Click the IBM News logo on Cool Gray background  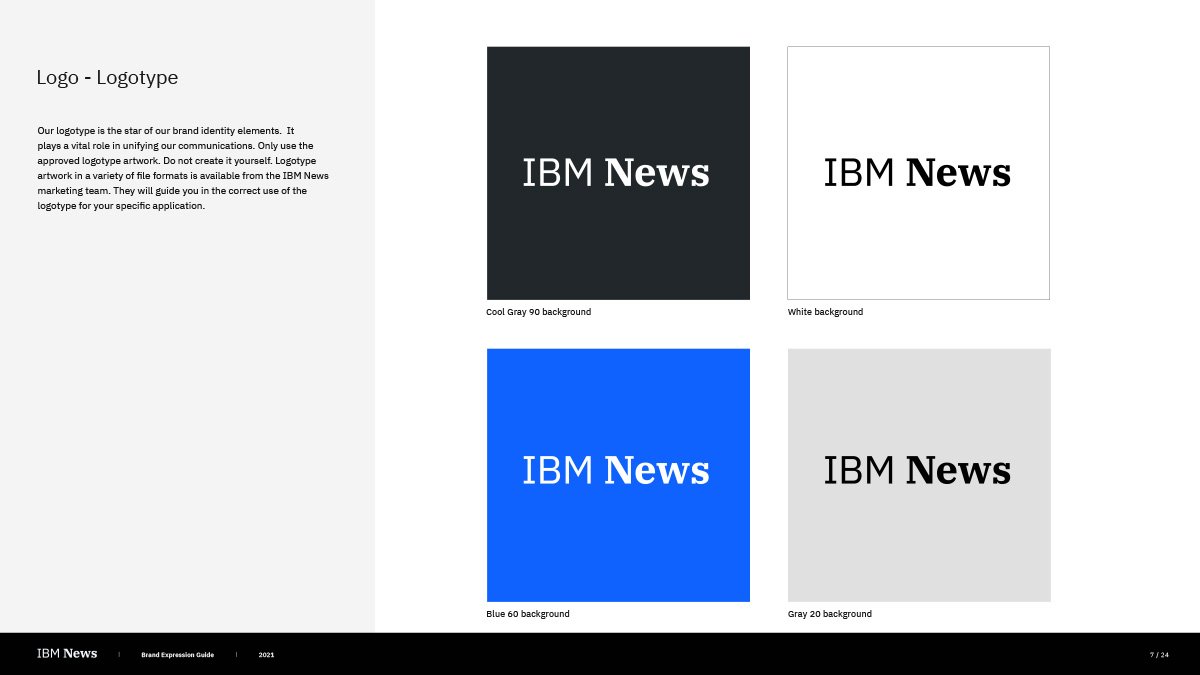click(x=617, y=172)
